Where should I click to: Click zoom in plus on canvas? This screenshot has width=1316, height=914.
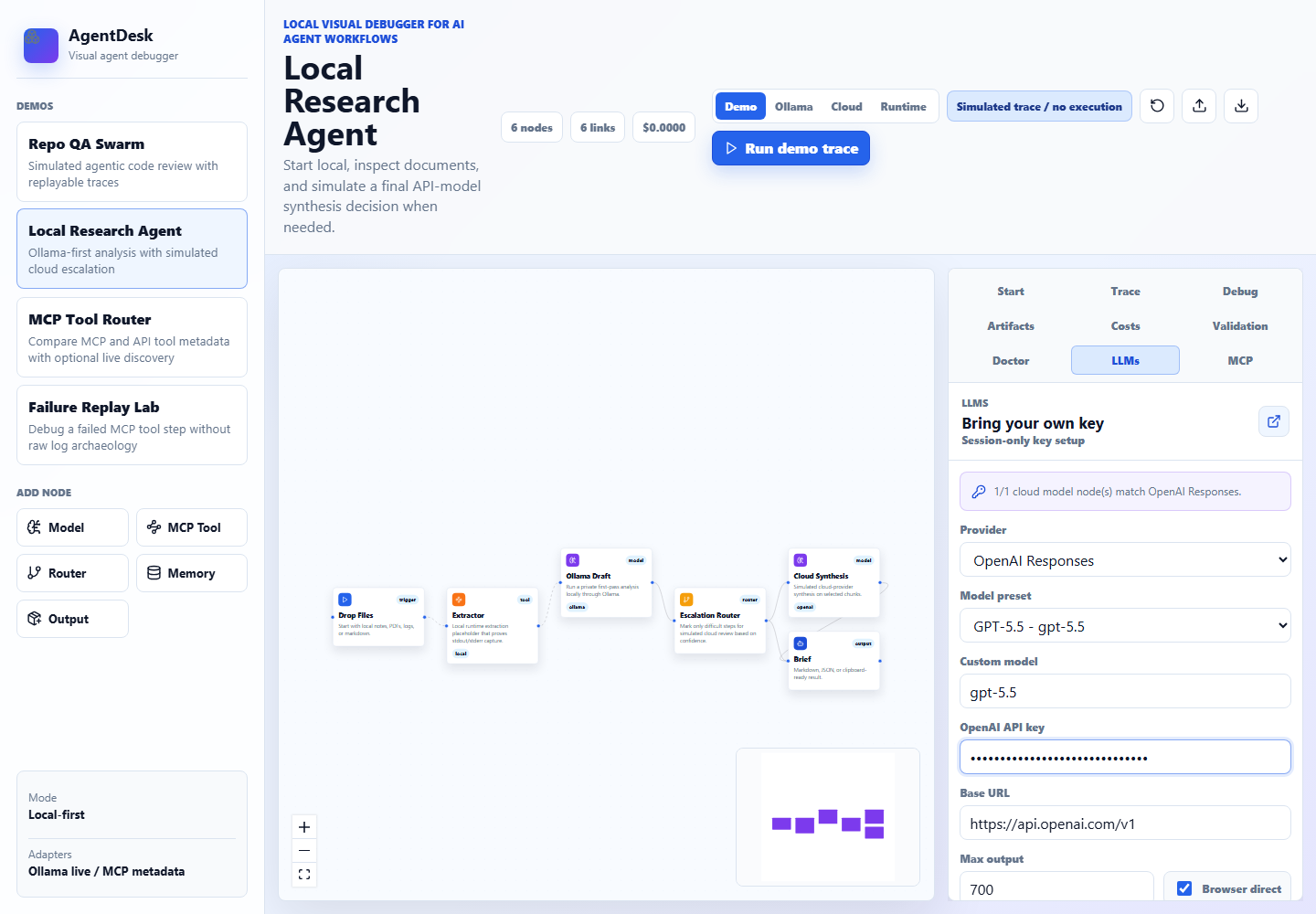304,827
